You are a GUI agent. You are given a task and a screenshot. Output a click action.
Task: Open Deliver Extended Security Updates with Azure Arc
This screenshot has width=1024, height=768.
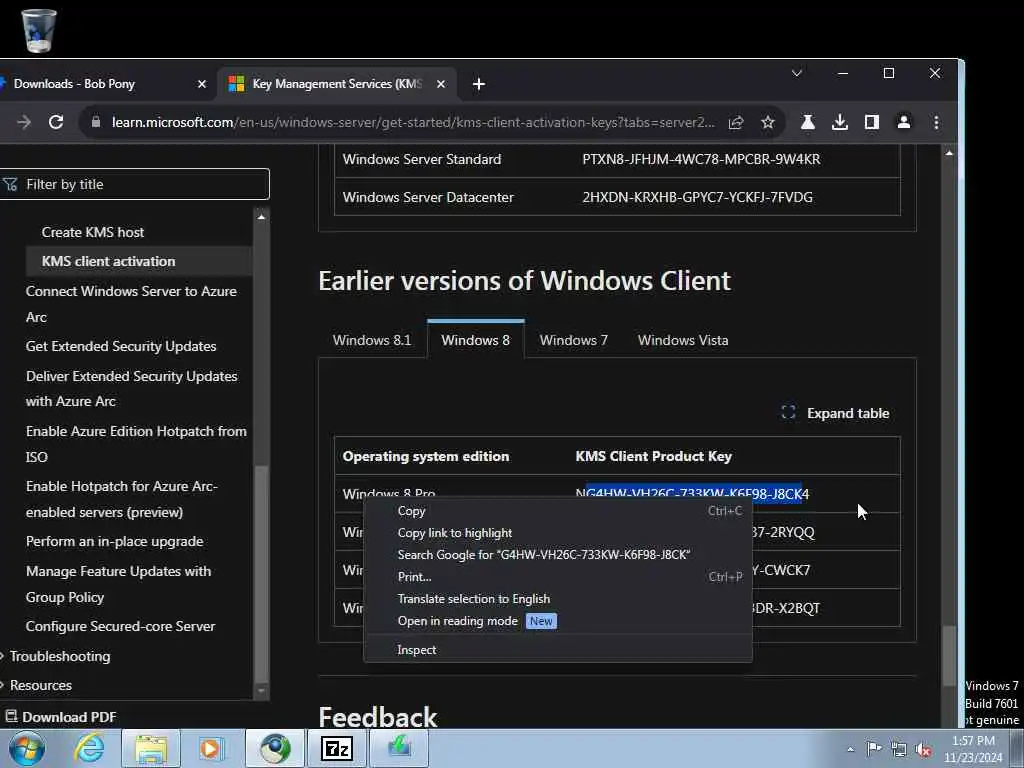[x=131, y=389]
